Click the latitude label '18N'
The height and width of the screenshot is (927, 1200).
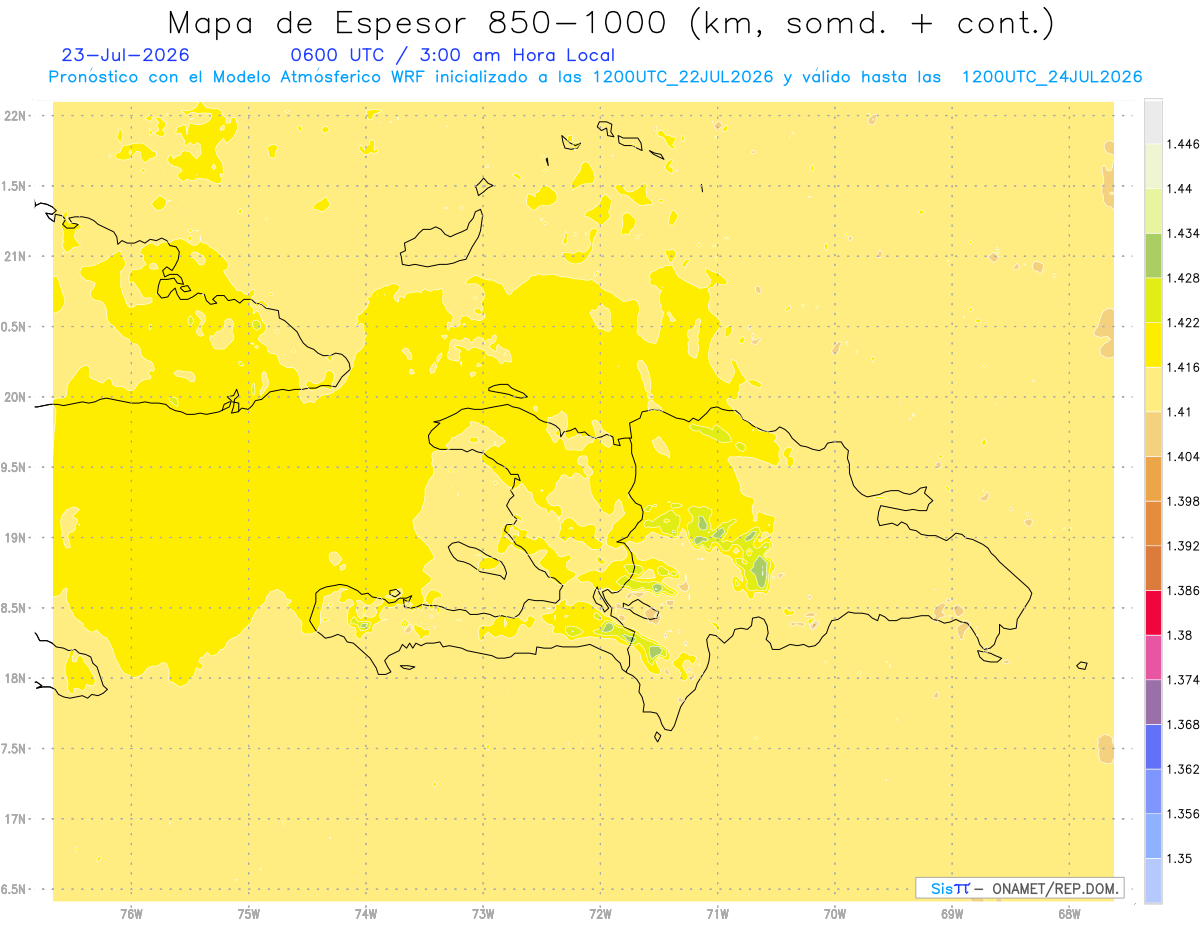16,679
